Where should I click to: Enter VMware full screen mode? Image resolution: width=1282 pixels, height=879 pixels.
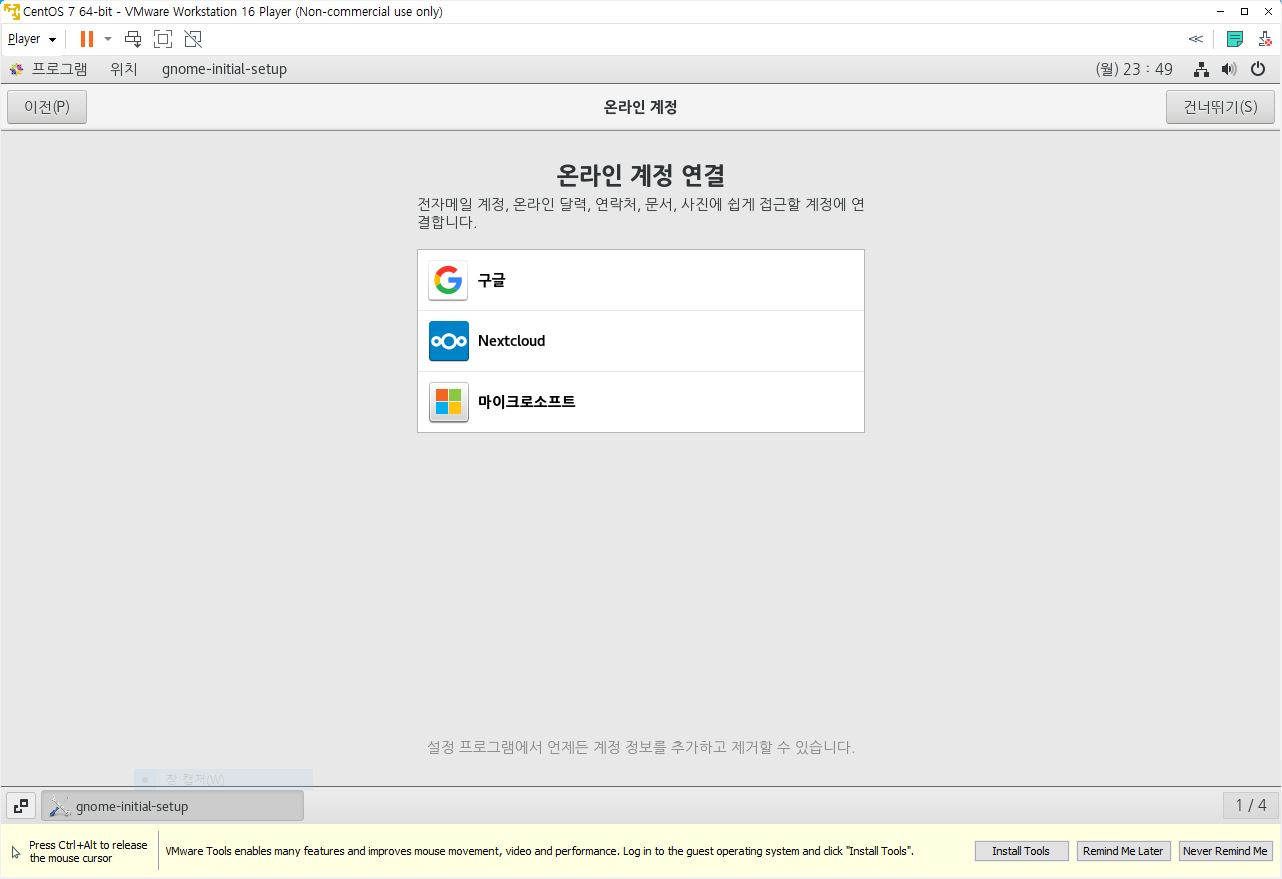click(x=163, y=39)
